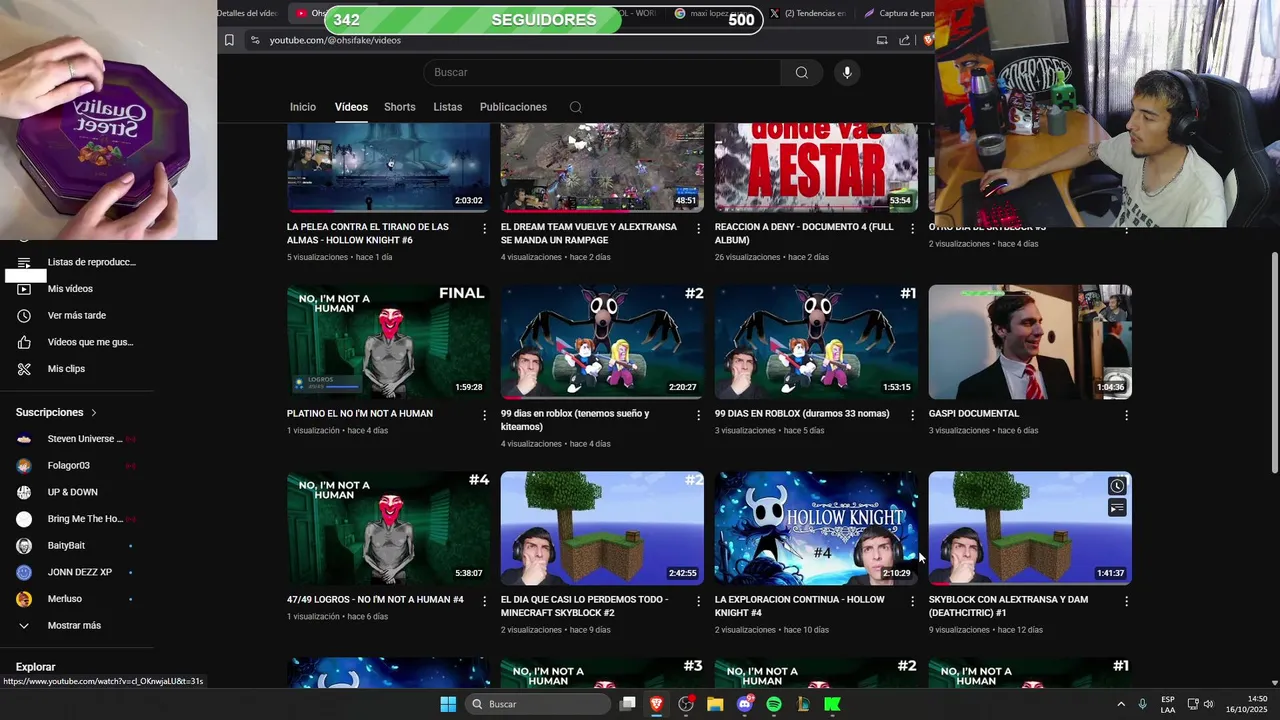Click the add-to-queue icon on Skyblock #1 thumbnail
Image resolution: width=1280 pixels, height=720 pixels.
tap(1117, 508)
